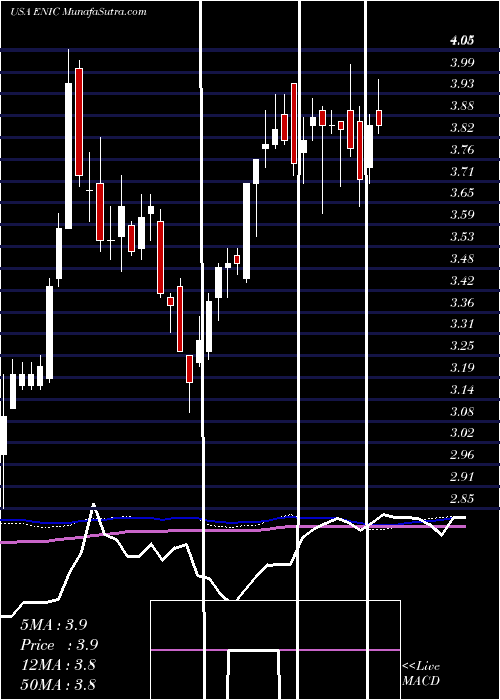
Task: Click the 5MA : 3.9 readout
Action: click(x=54, y=625)
